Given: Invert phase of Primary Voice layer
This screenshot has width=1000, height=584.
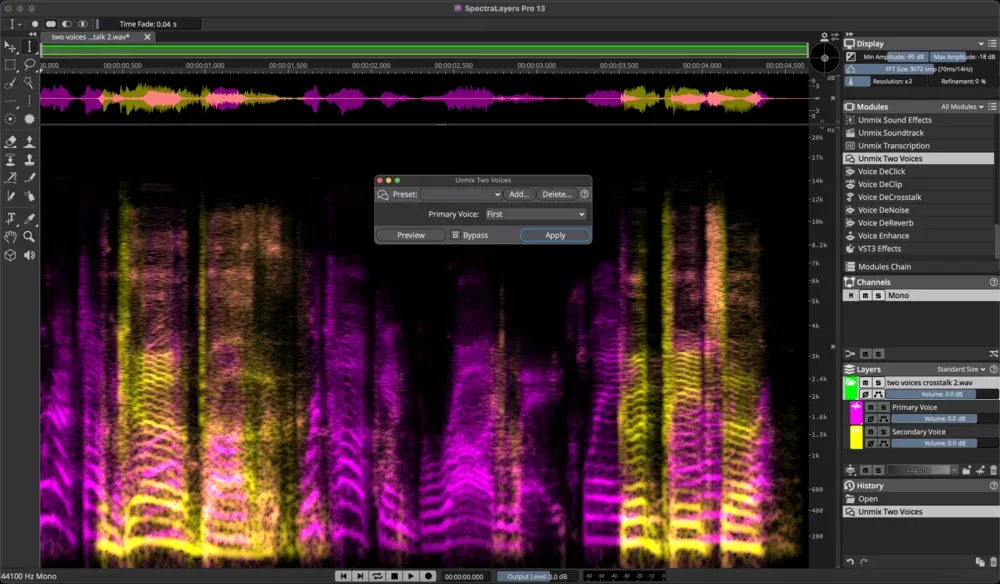Looking at the screenshot, I should pos(871,419).
